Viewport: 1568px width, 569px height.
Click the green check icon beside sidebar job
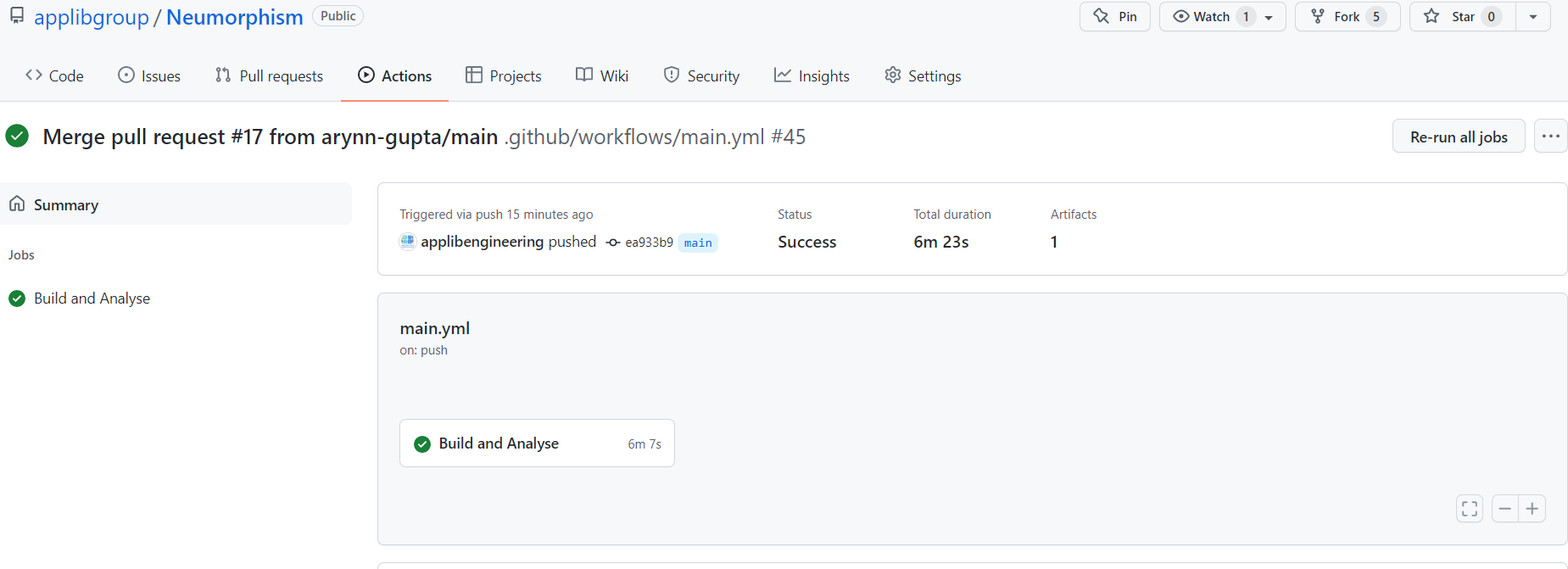tap(17, 298)
